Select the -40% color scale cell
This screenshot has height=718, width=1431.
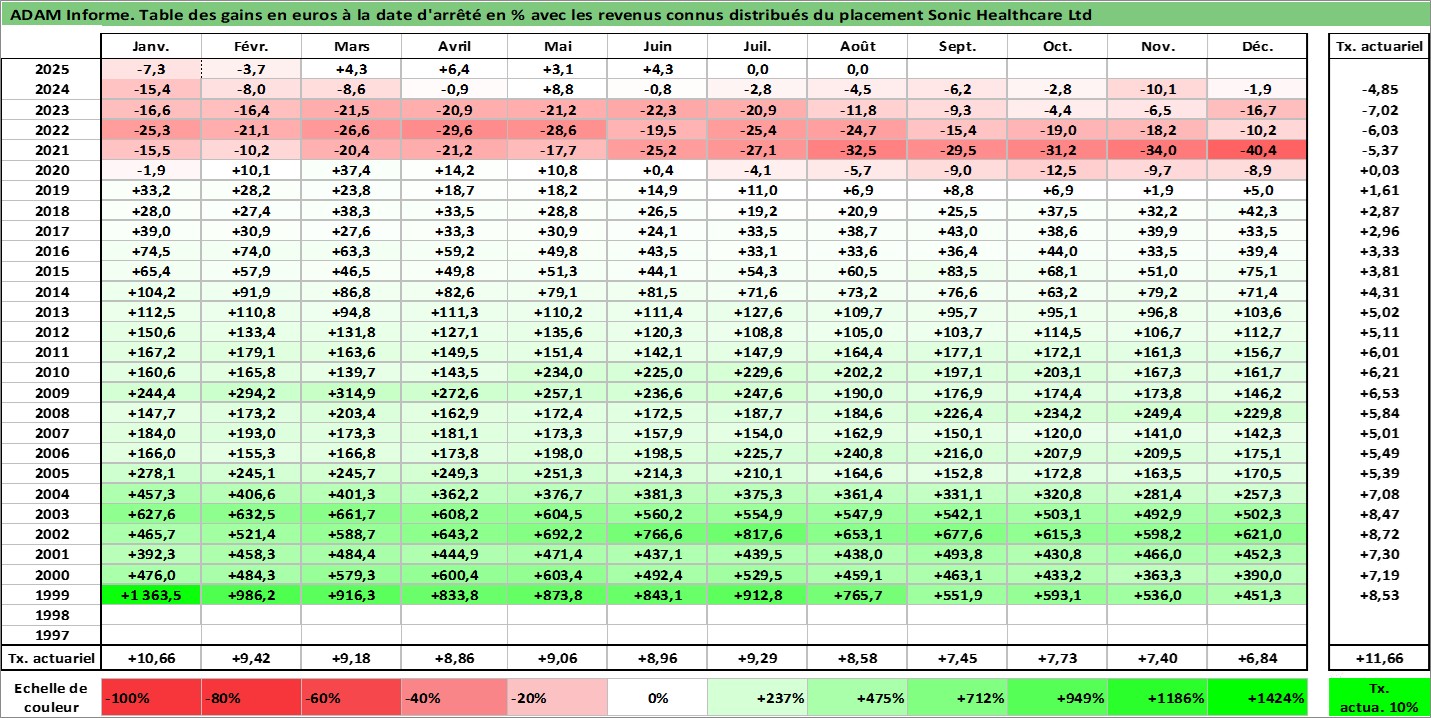[454, 698]
